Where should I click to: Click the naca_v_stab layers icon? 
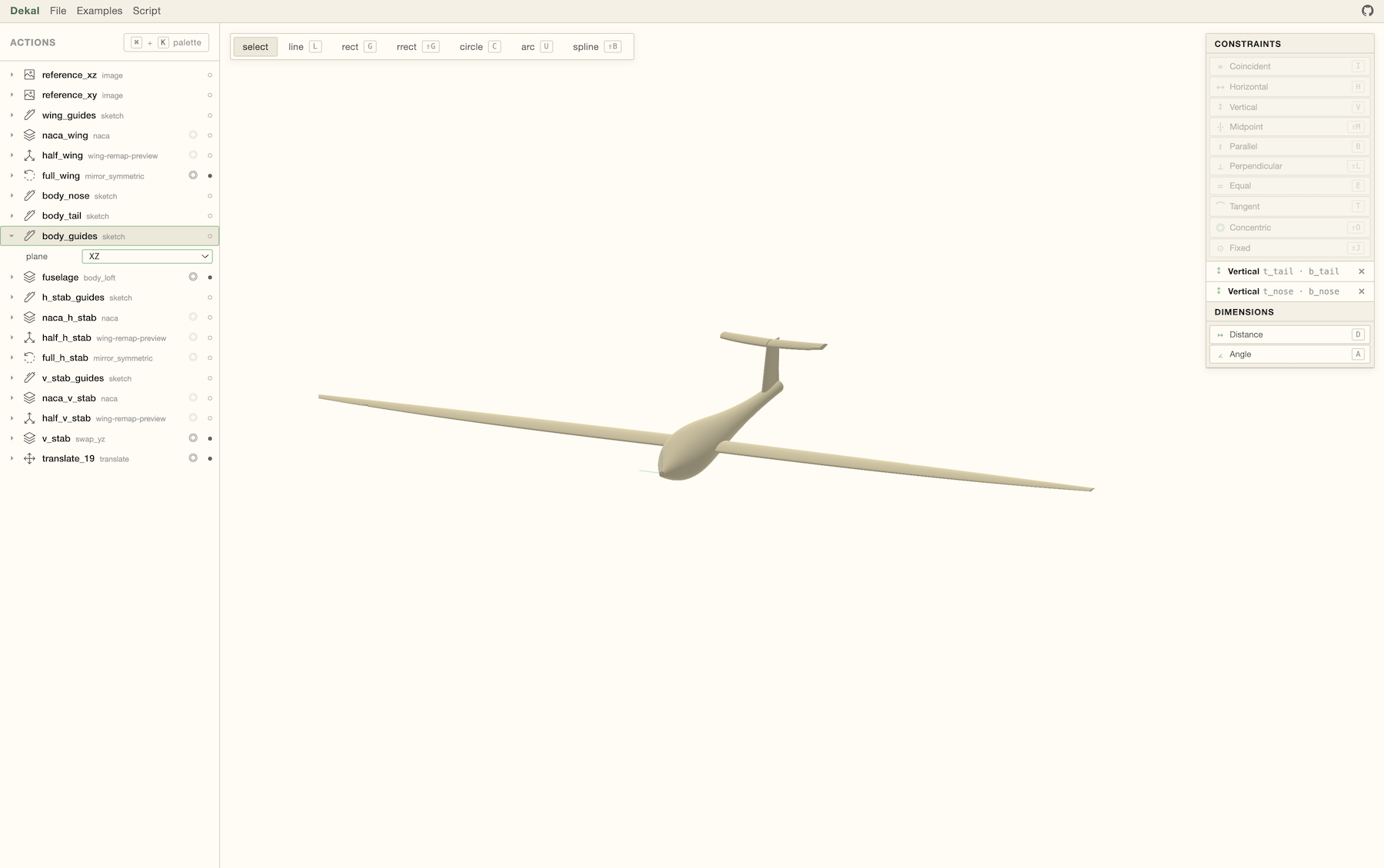click(x=29, y=398)
